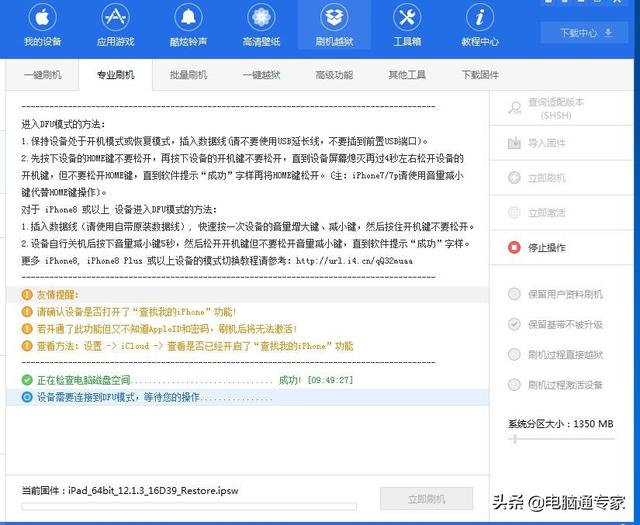Image resolution: width=640 pixels, height=525 pixels.
Task: Click blue status icon beside 设备需要连接到DFU模式
Action: (27, 397)
